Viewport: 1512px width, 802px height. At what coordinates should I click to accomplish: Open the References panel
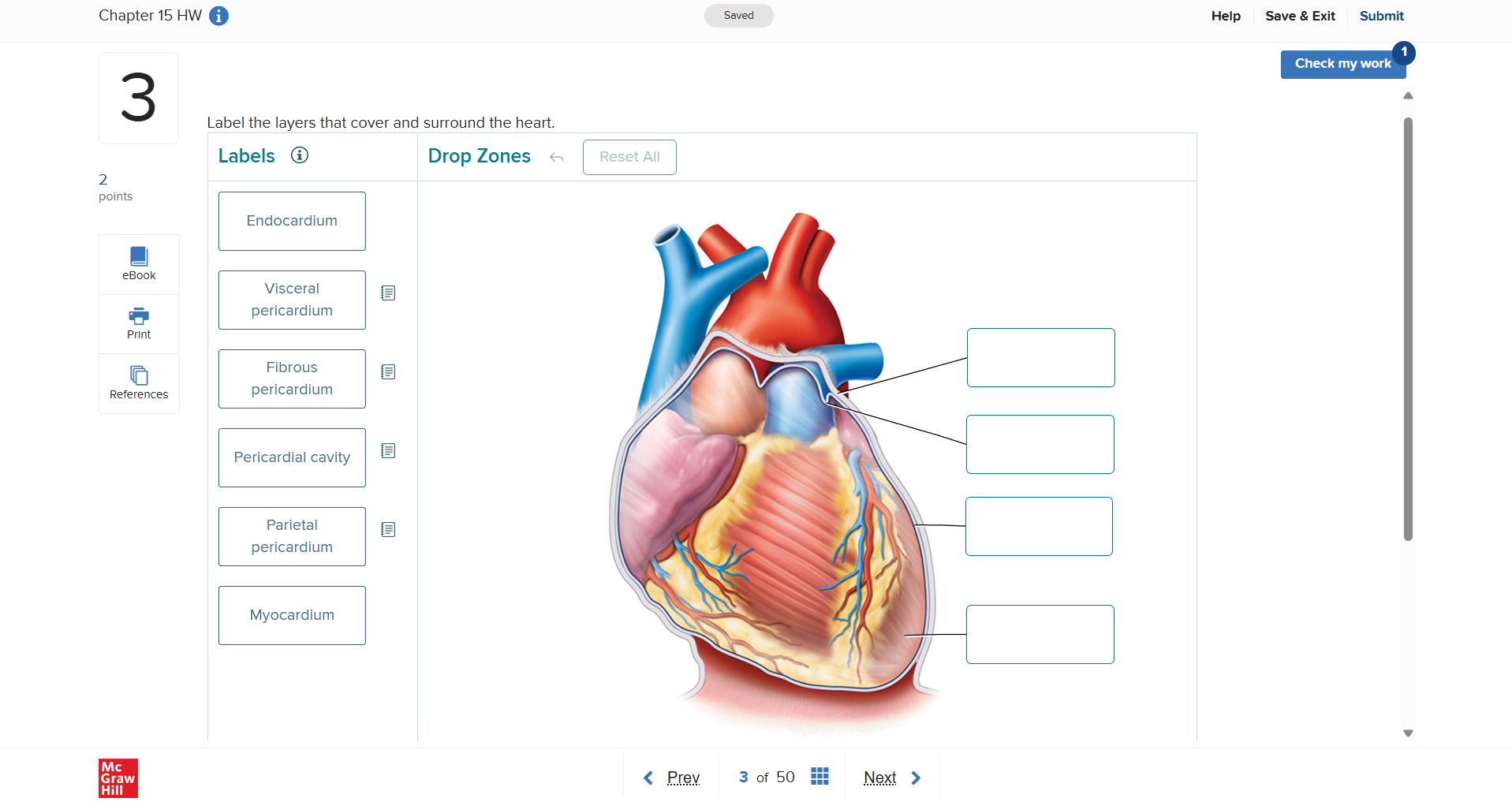click(x=138, y=383)
